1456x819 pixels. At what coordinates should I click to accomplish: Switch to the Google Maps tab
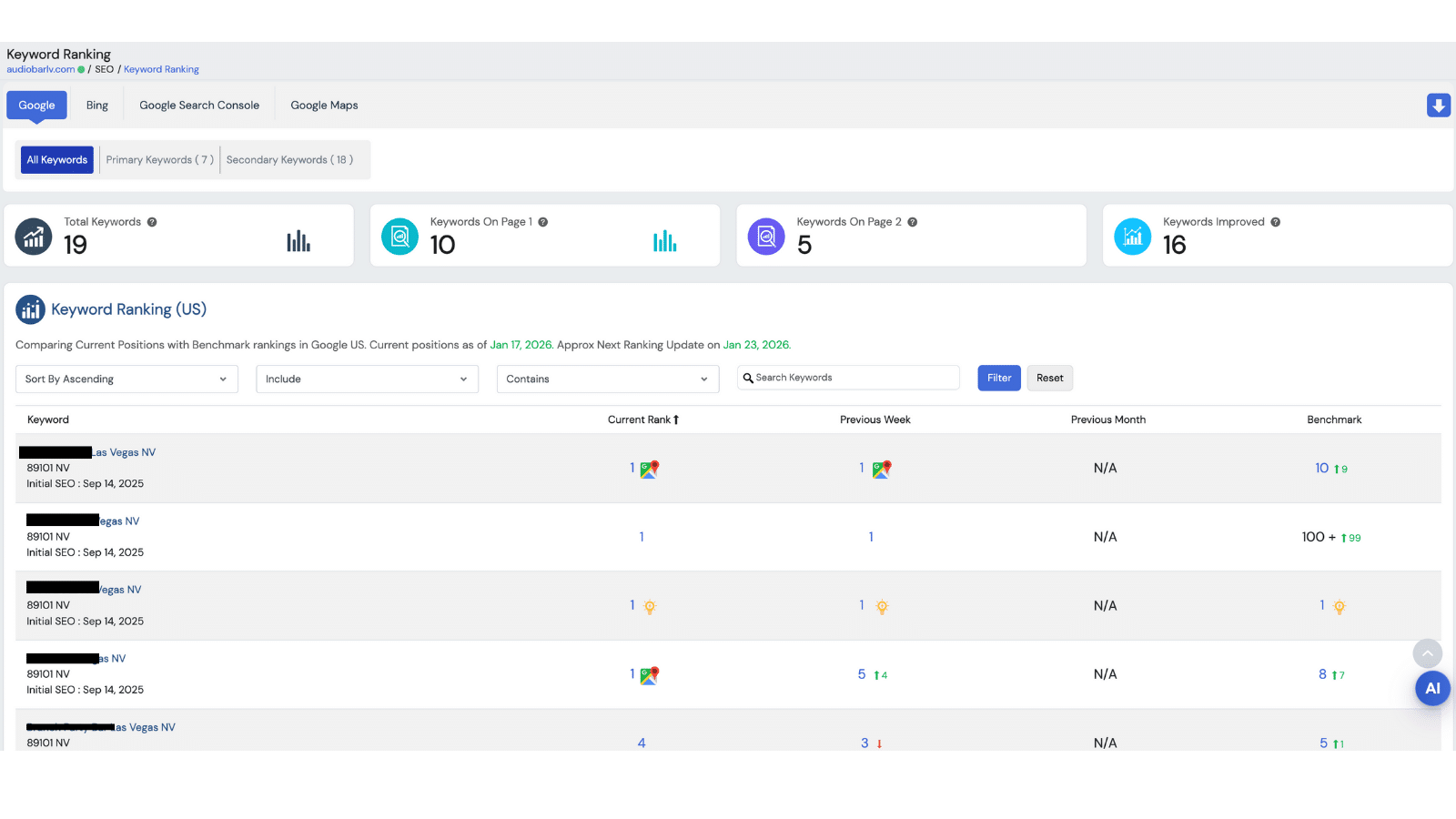(324, 106)
